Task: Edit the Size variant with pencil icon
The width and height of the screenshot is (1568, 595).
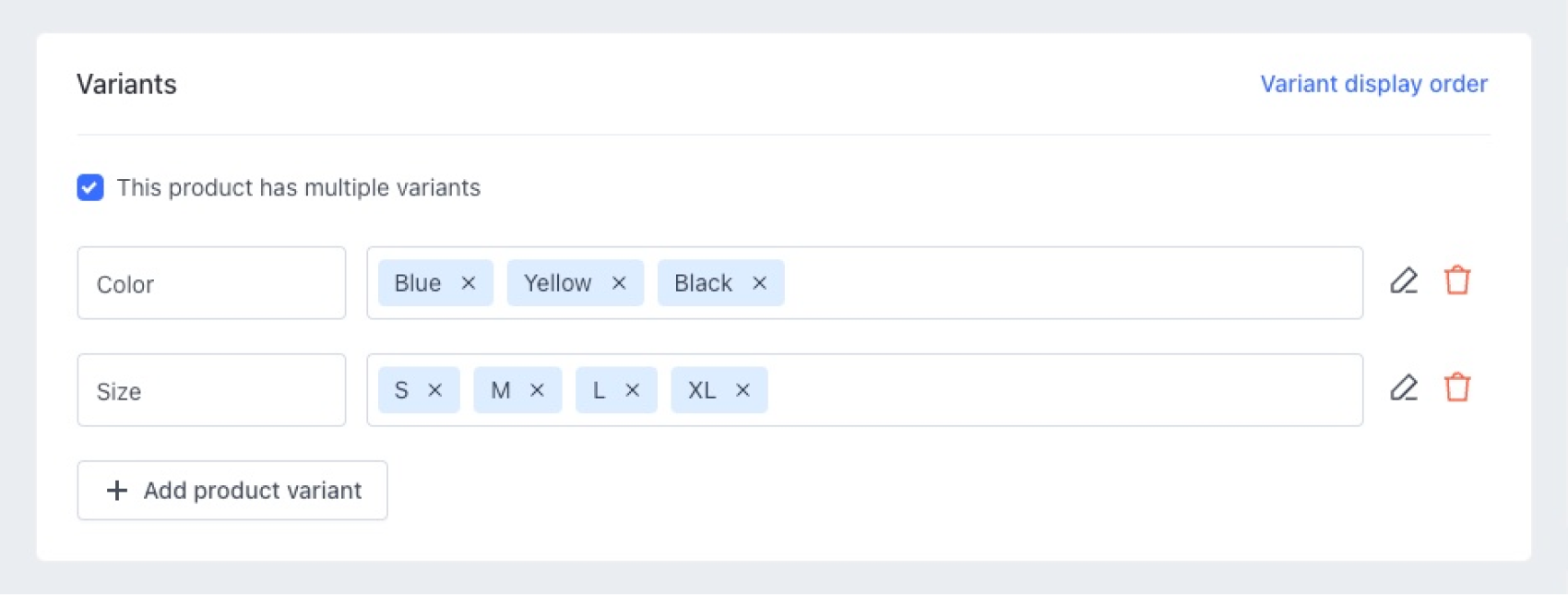Action: click(x=1403, y=387)
